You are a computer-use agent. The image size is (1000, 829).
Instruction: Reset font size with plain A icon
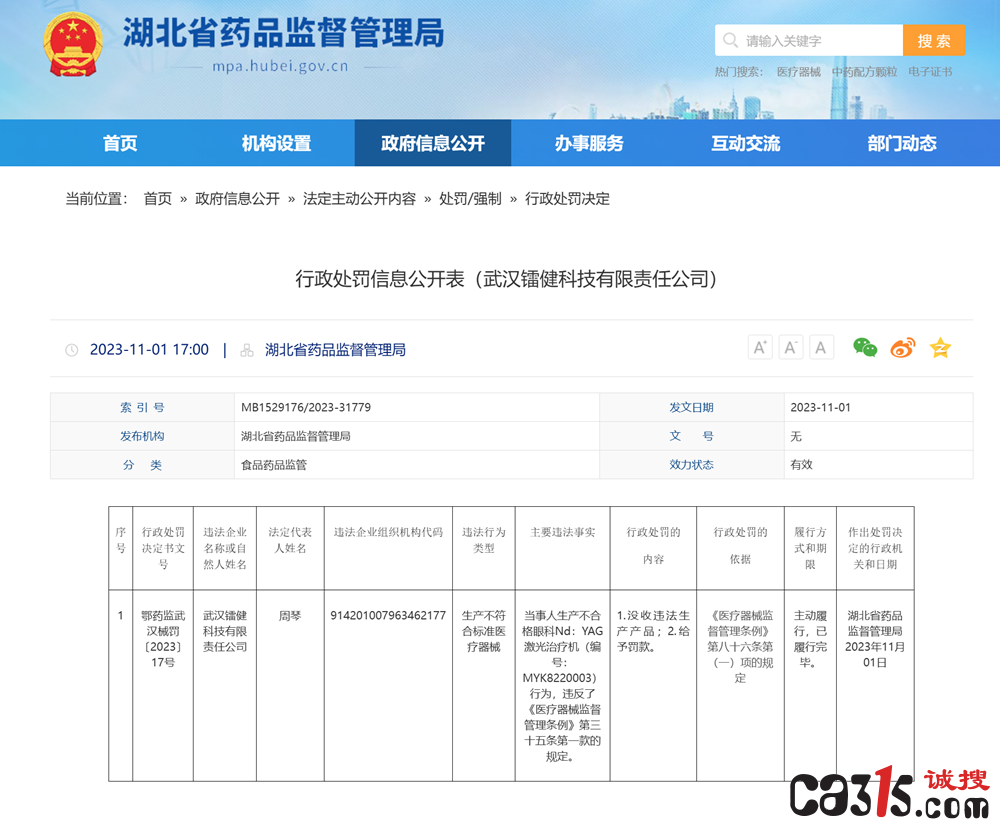(821, 348)
